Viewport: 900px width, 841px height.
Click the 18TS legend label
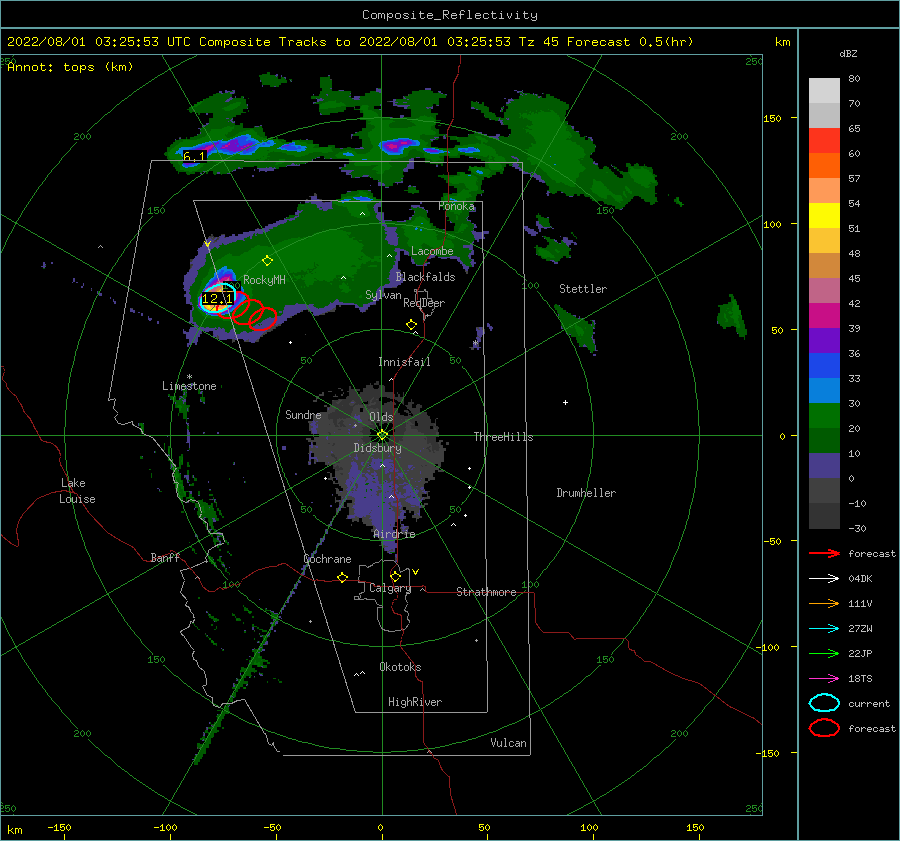(x=860, y=679)
